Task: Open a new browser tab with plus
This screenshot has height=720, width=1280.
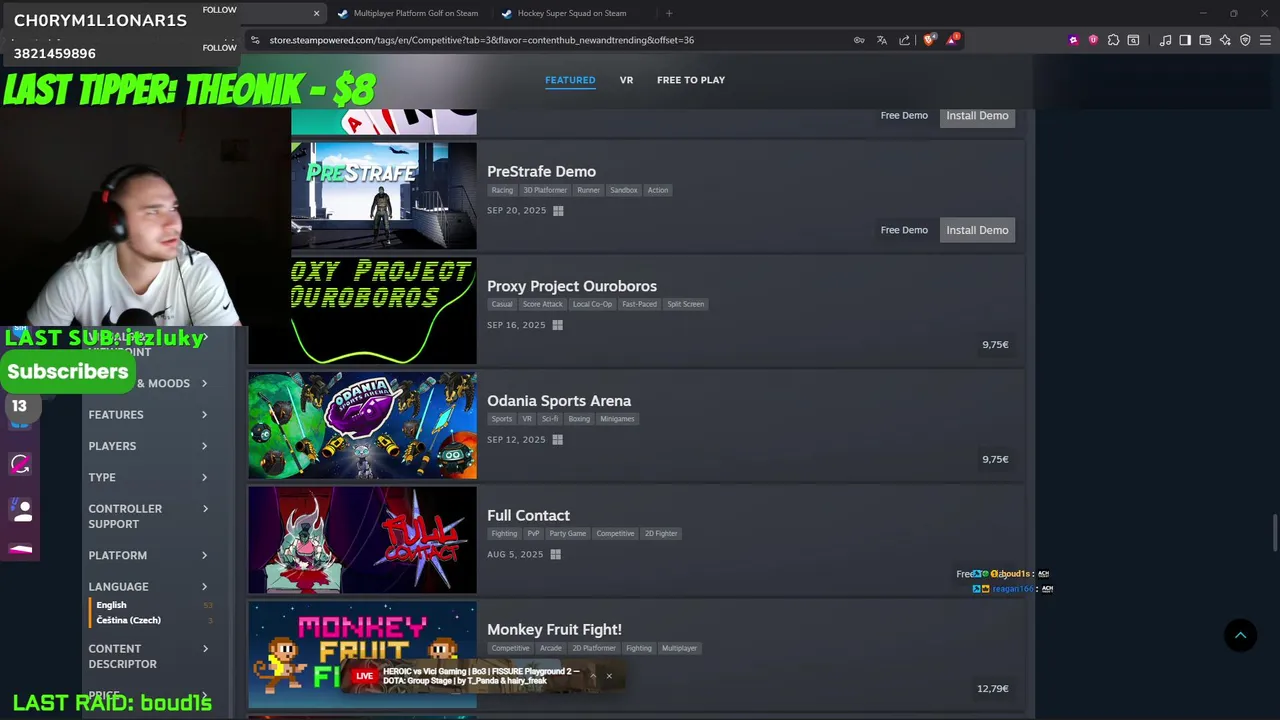Action: (x=669, y=13)
